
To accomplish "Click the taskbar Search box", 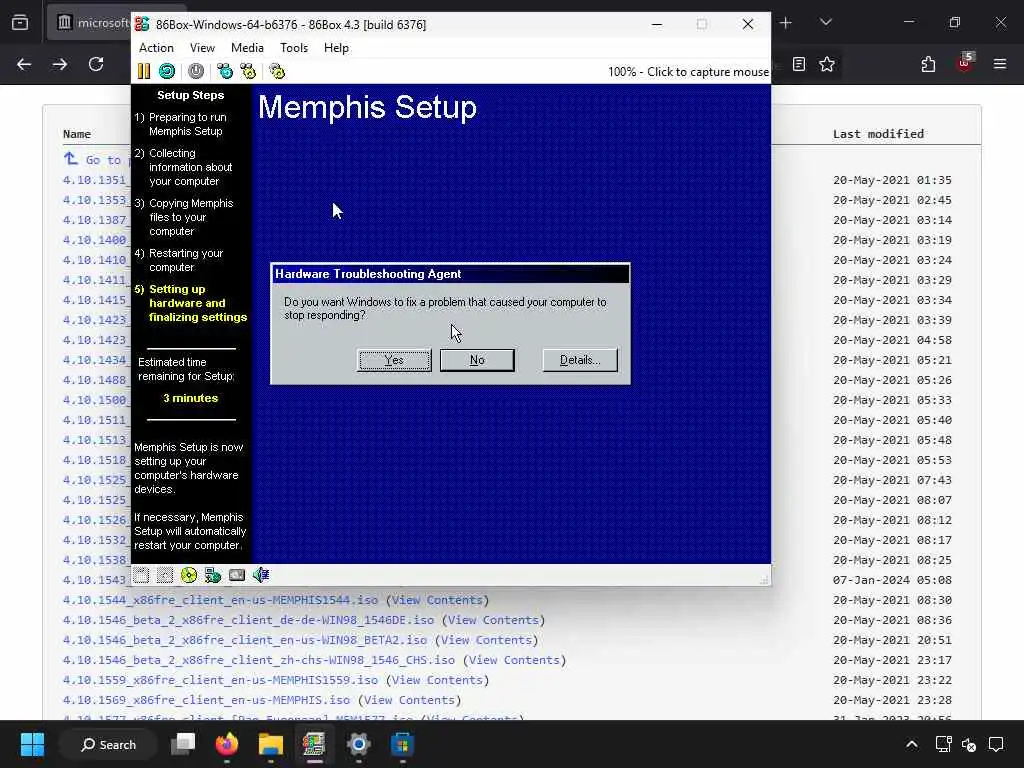I will [108, 744].
